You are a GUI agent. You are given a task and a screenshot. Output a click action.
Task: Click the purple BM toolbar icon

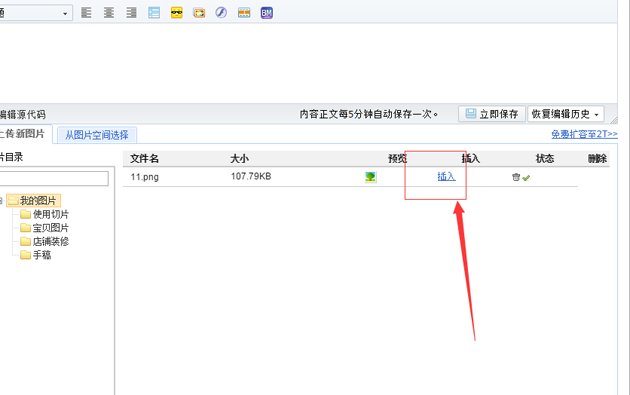click(x=266, y=13)
